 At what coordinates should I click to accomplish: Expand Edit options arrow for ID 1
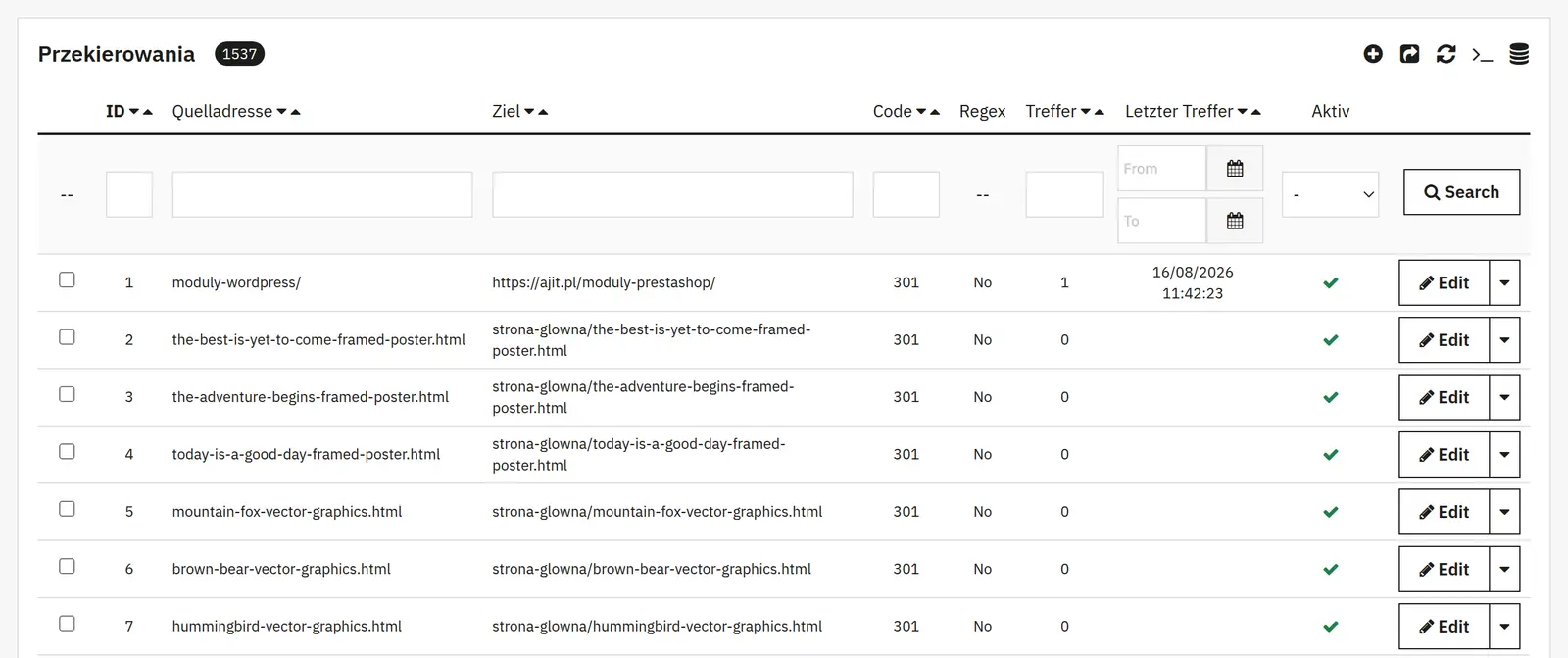click(x=1504, y=283)
